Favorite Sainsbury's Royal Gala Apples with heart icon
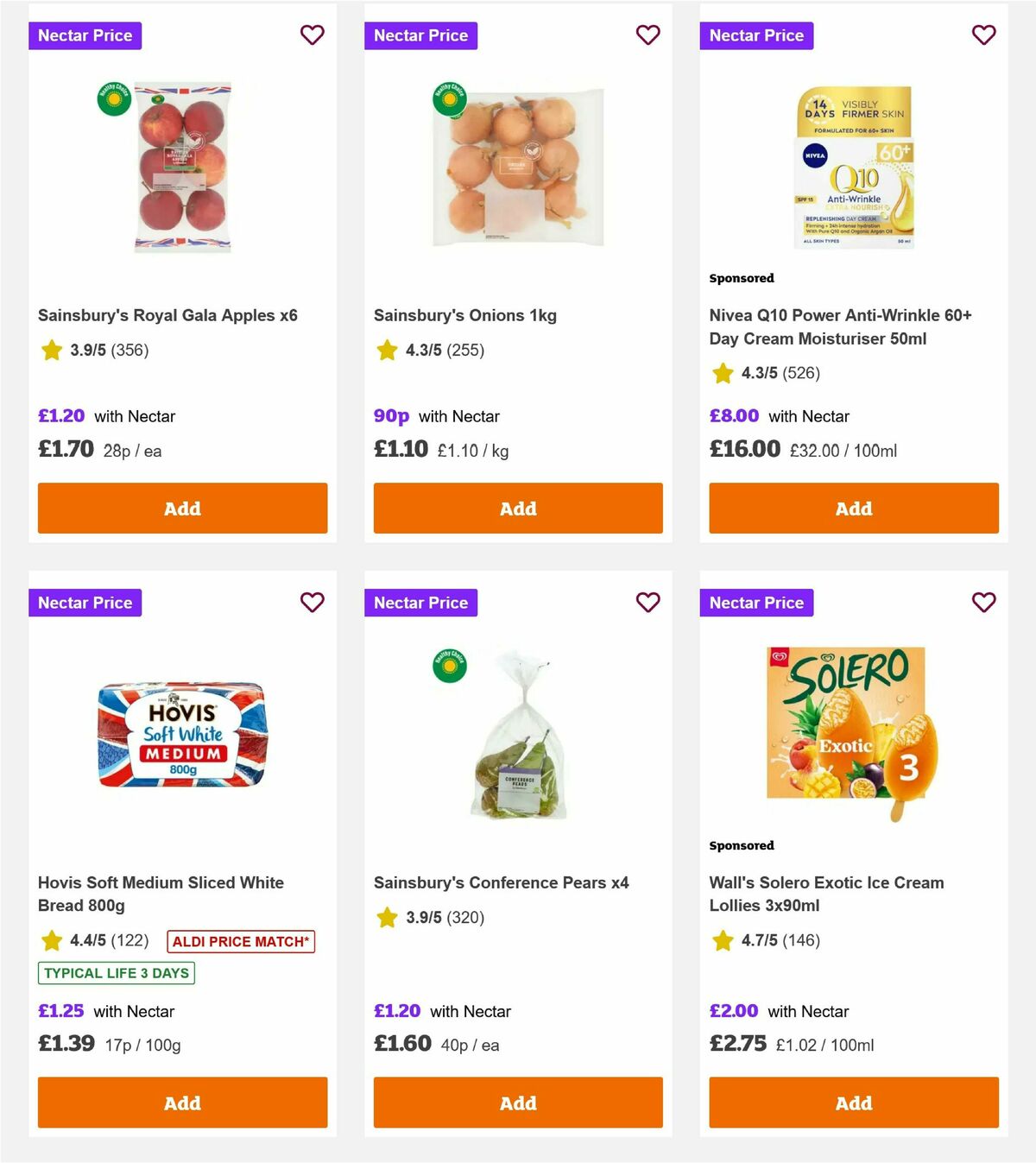 coord(312,35)
